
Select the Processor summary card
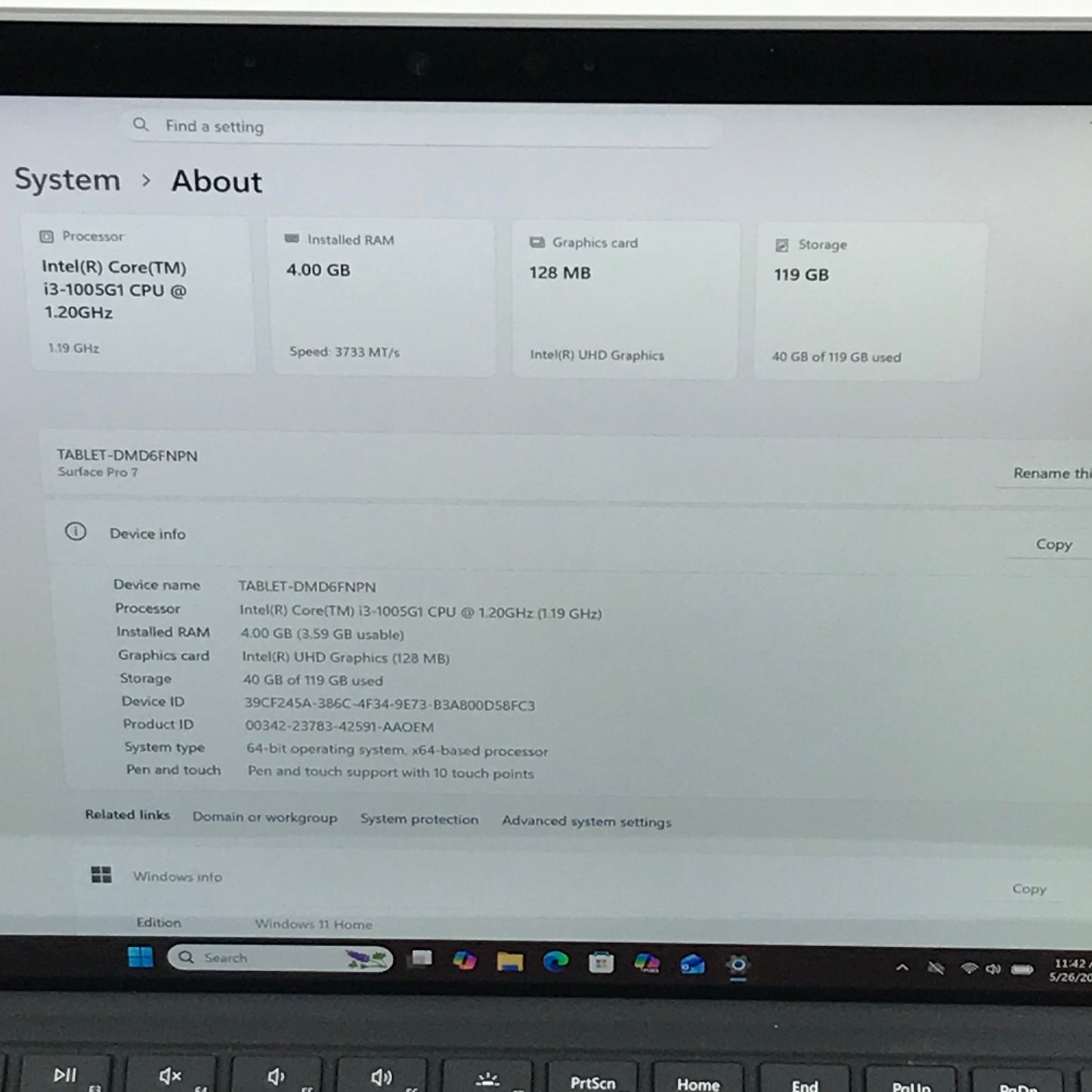(141, 293)
